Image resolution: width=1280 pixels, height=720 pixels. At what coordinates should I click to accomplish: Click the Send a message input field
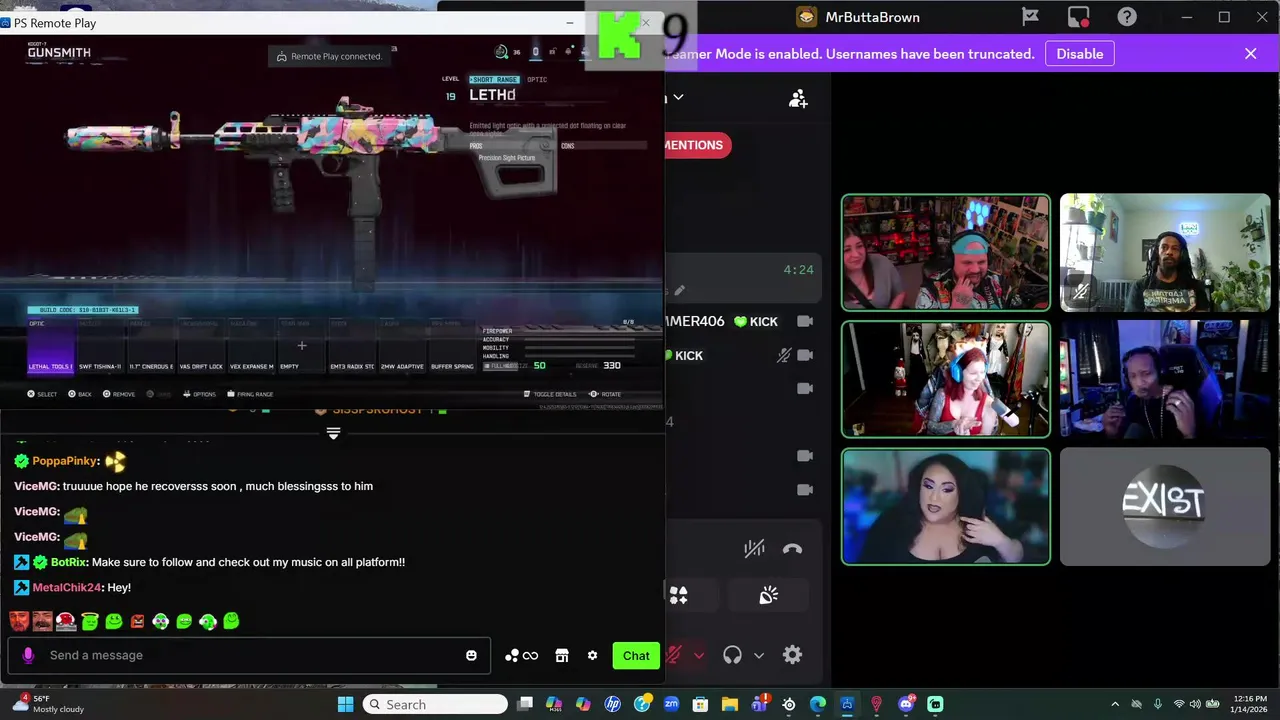(250, 655)
